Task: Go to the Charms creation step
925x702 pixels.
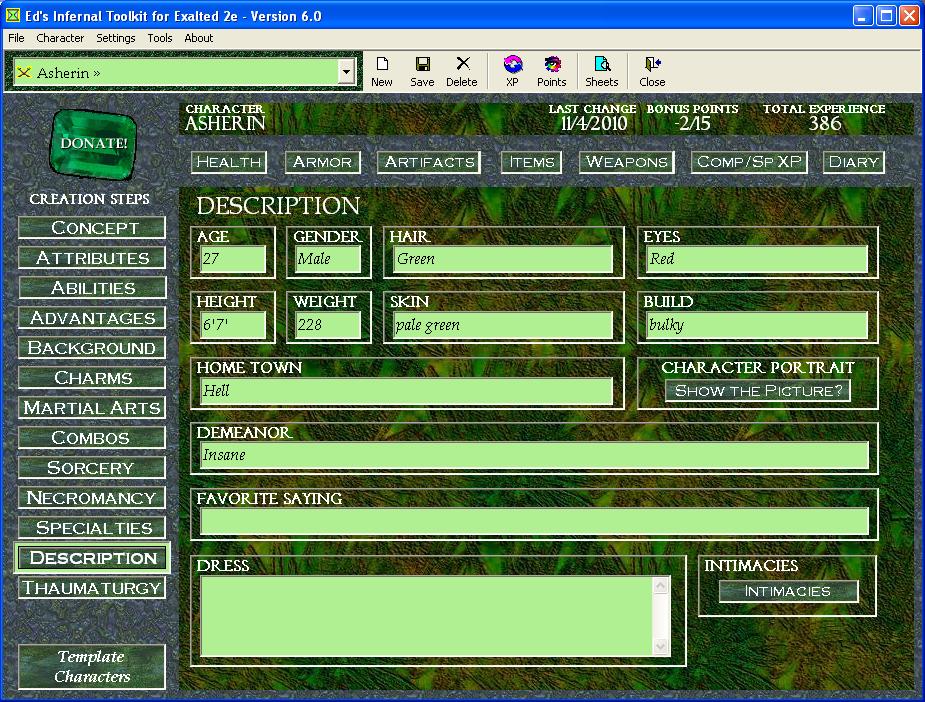Action: point(92,378)
